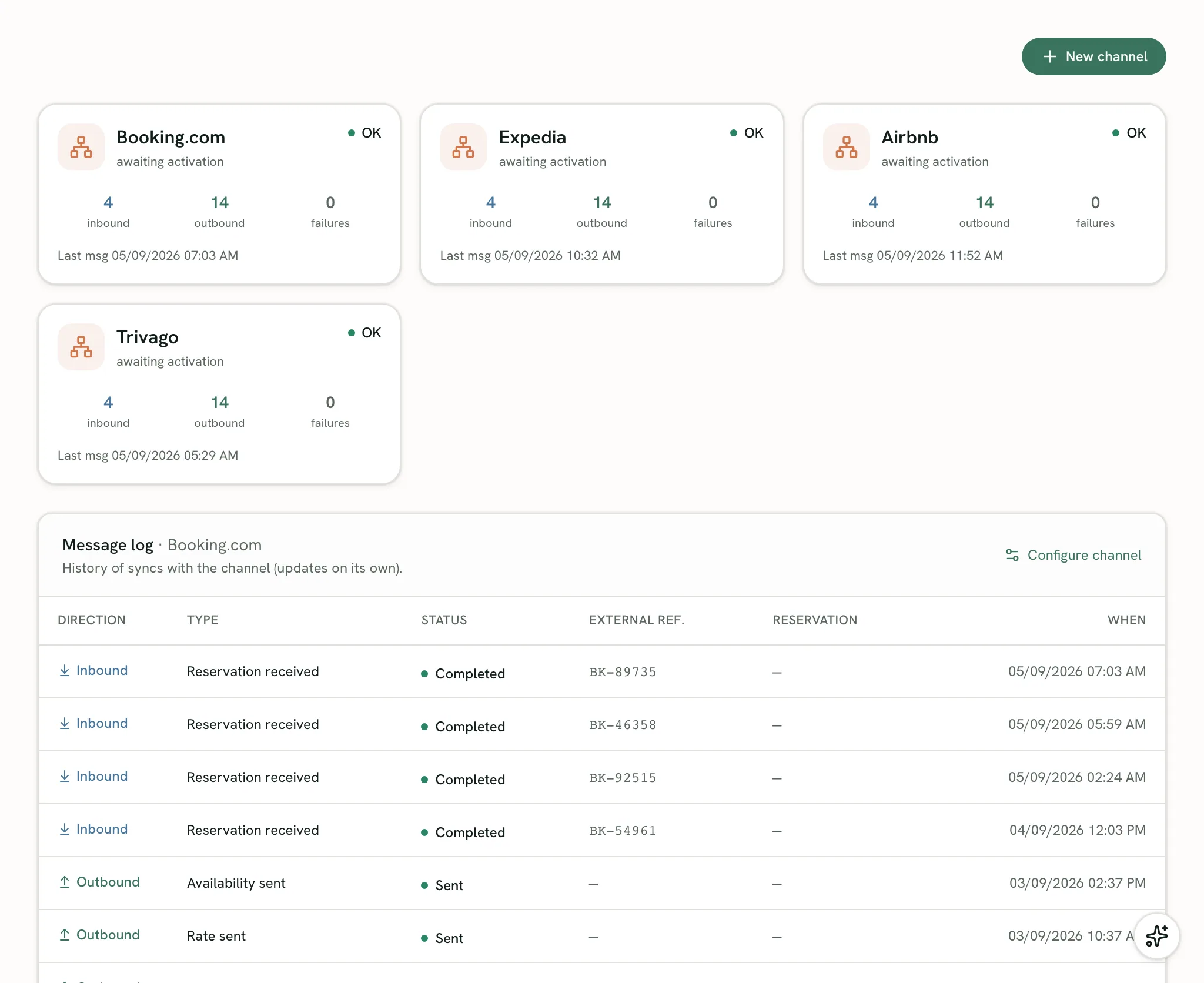Select external reference BK-46358
The height and width of the screenshot is (983, 1204).
(x=623, y=725)
